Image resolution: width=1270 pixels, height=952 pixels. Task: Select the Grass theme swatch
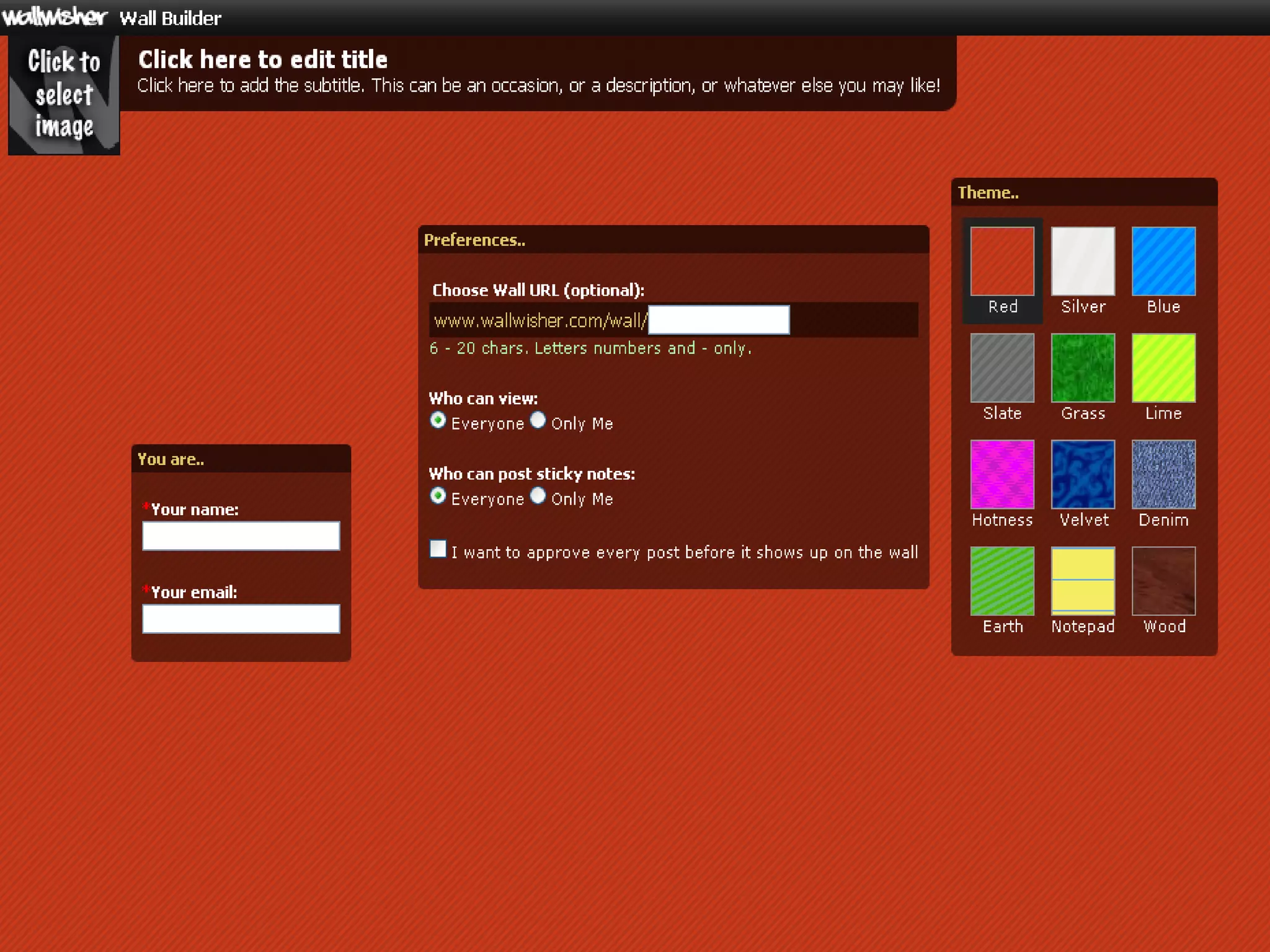(1083, 368)
